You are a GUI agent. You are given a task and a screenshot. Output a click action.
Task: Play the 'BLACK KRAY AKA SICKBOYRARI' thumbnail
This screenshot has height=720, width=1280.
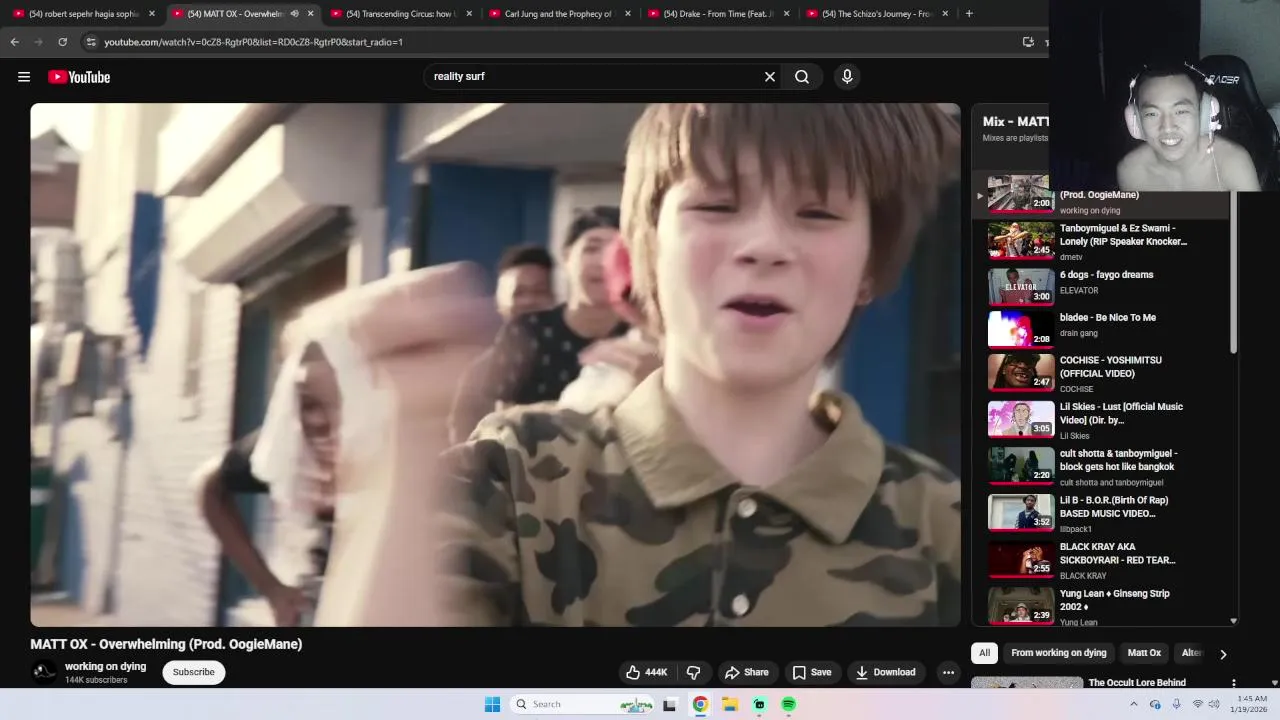1021,559
